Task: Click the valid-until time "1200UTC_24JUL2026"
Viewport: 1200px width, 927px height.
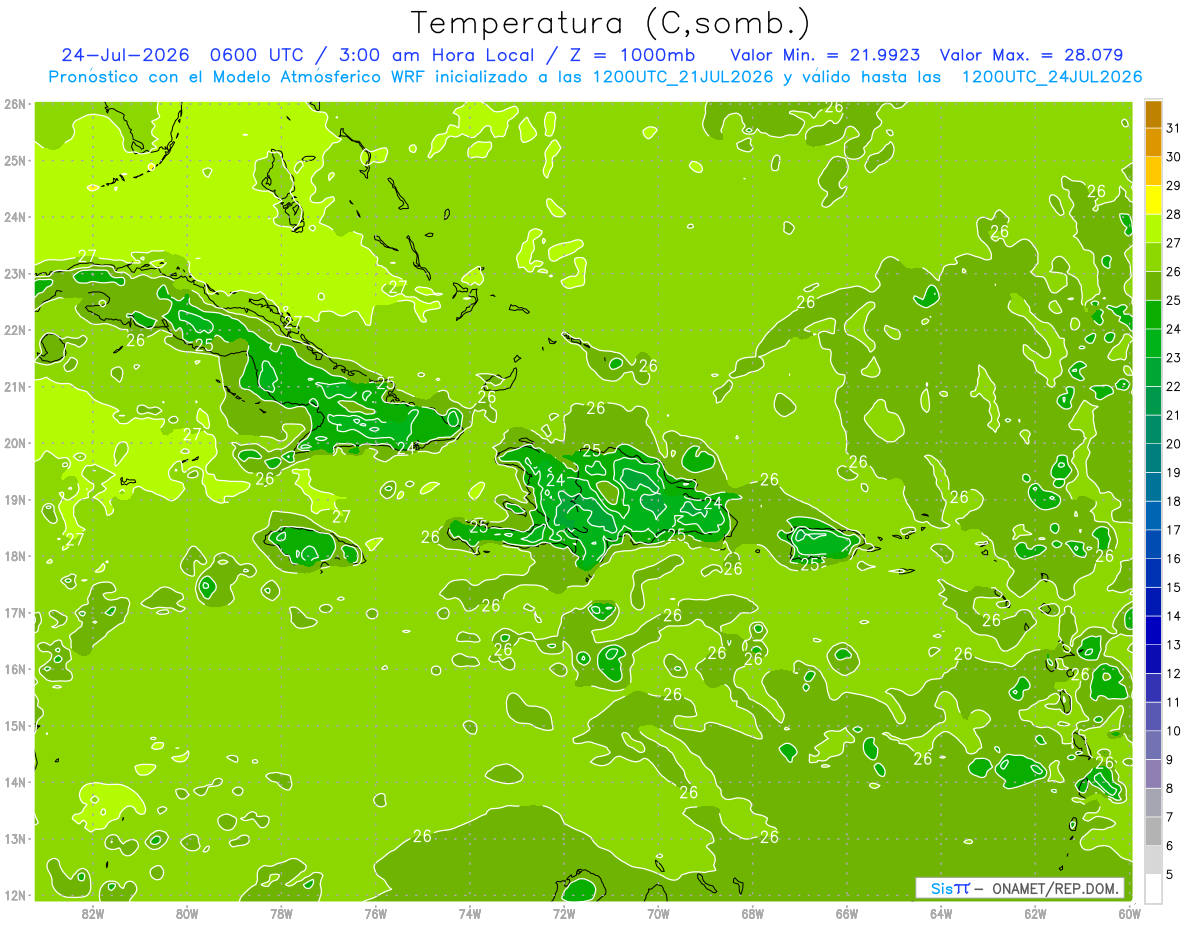Action: 1051,77
